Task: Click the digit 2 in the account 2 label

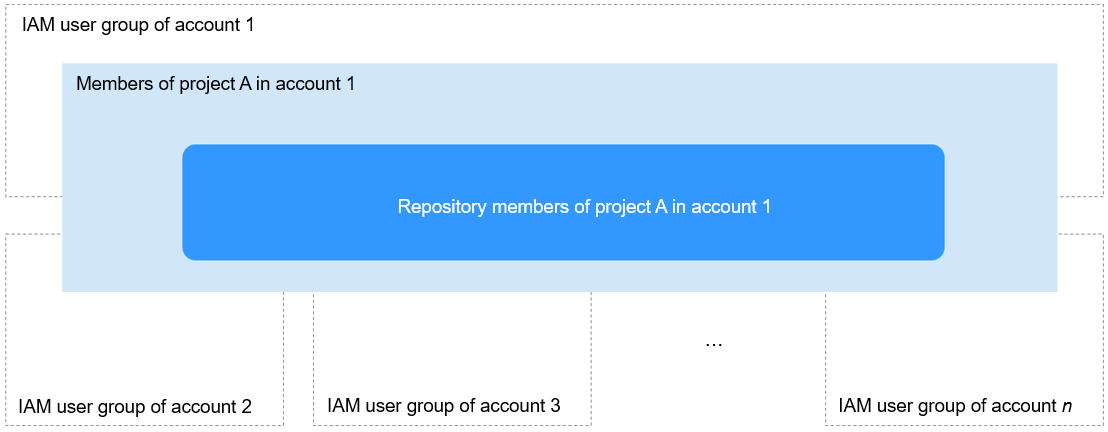Action: click(x=247, y=407)
